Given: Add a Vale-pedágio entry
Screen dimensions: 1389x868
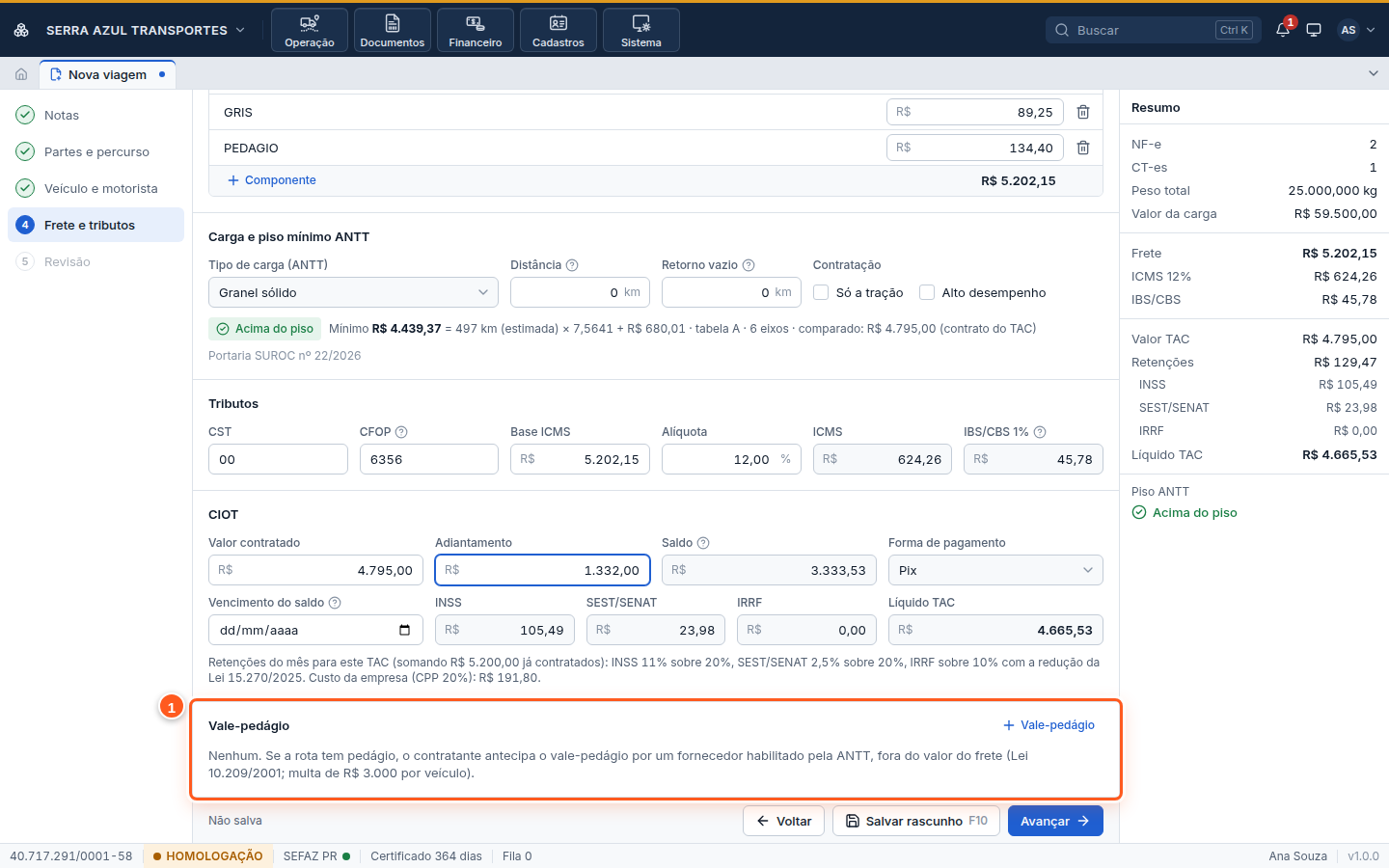Looking at the screenshot, I should (x=1049, y=725).
